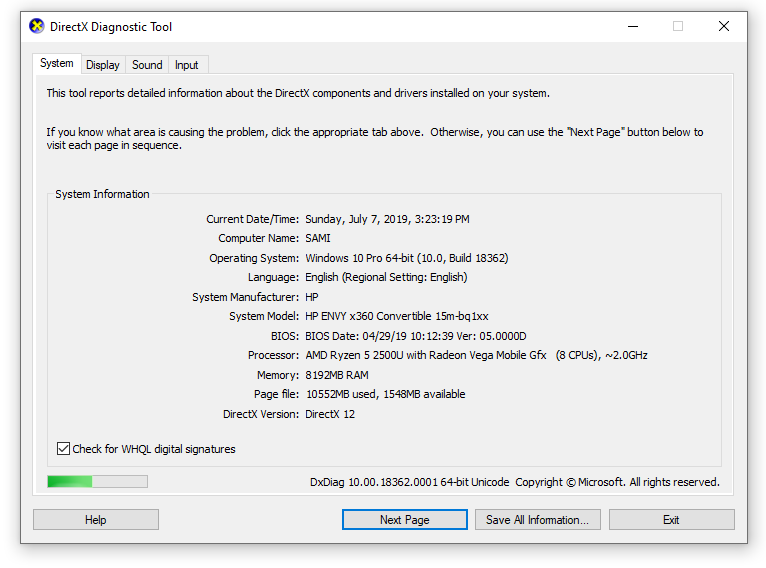Click the System Manufacturer label

pyautogui.click(x=245, y=297)
